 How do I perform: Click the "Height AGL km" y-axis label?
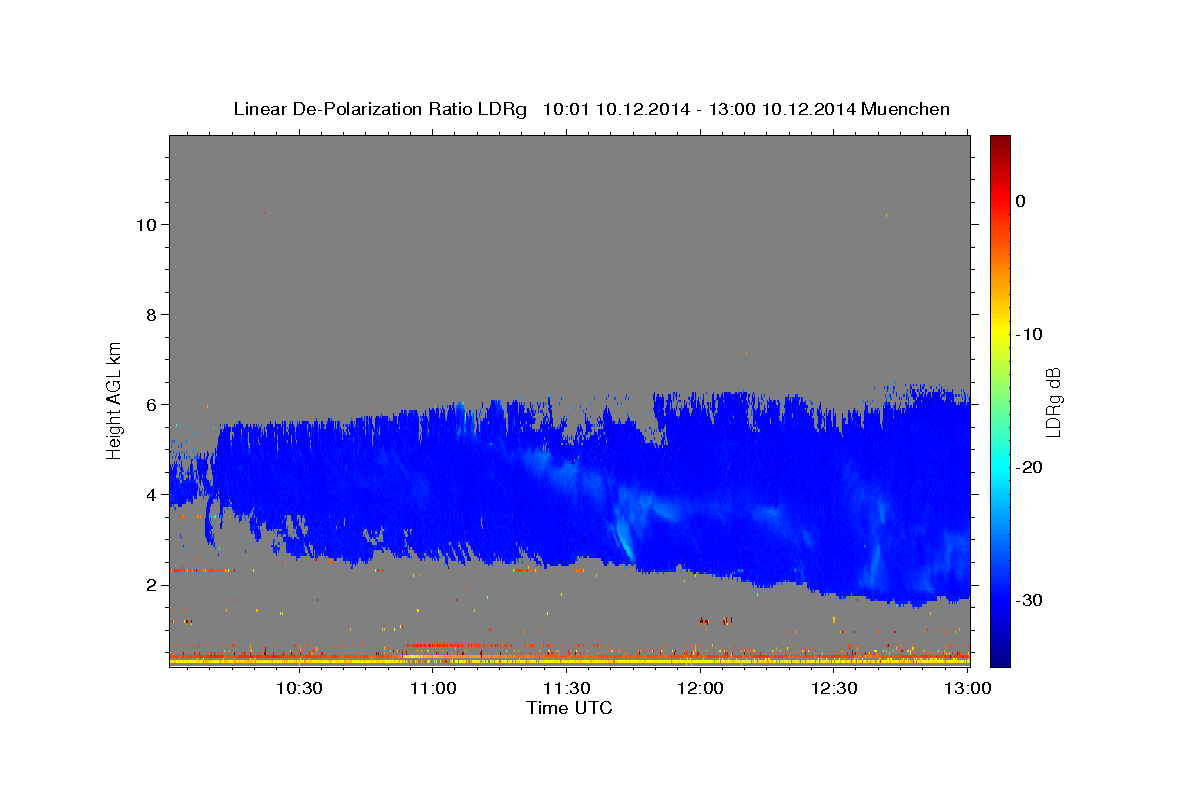click(x=114, y=400)
